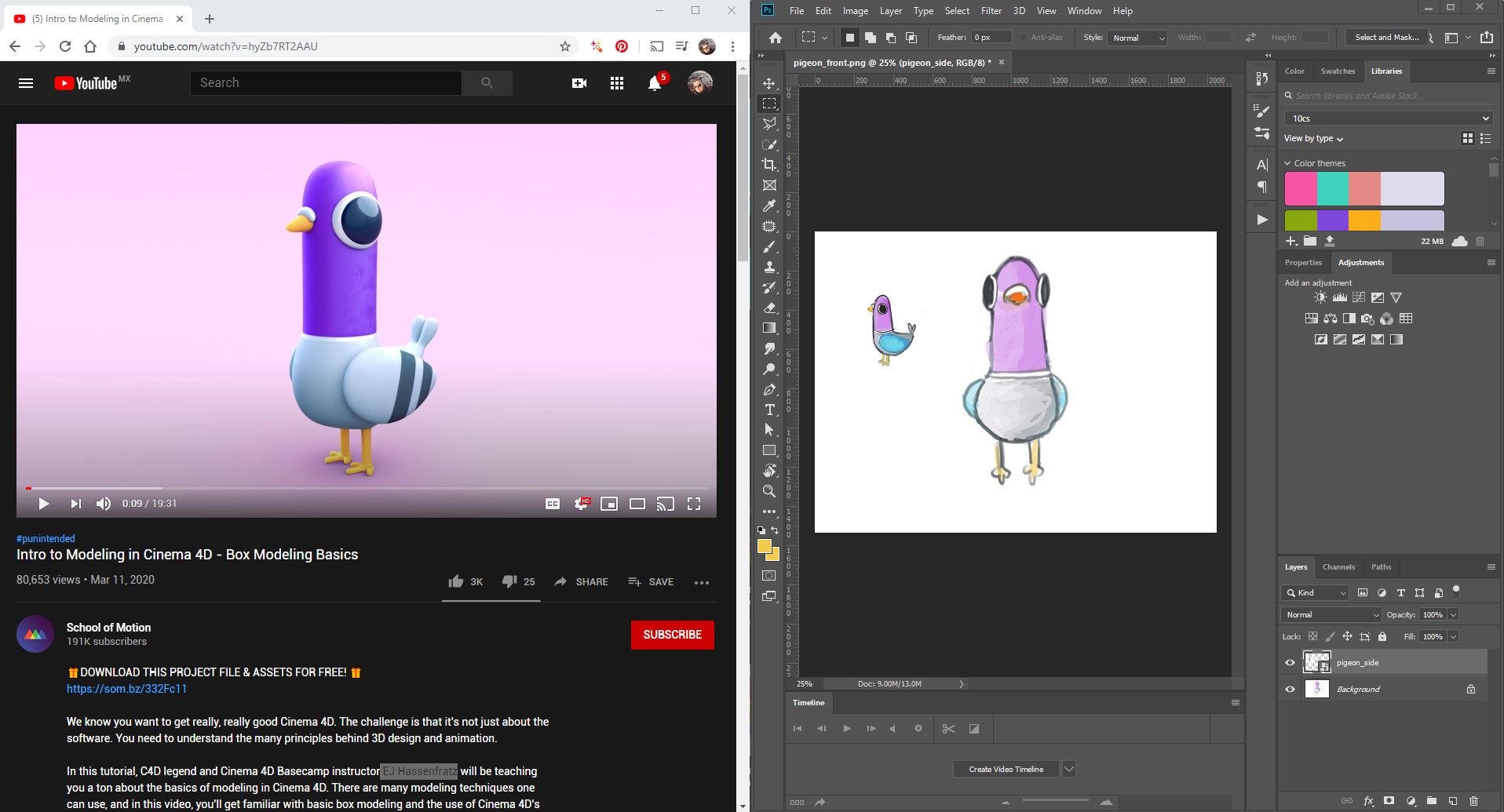Click the foreground color swatch in toolbar
Screen dimensions: 1504x812
[764, 546]
